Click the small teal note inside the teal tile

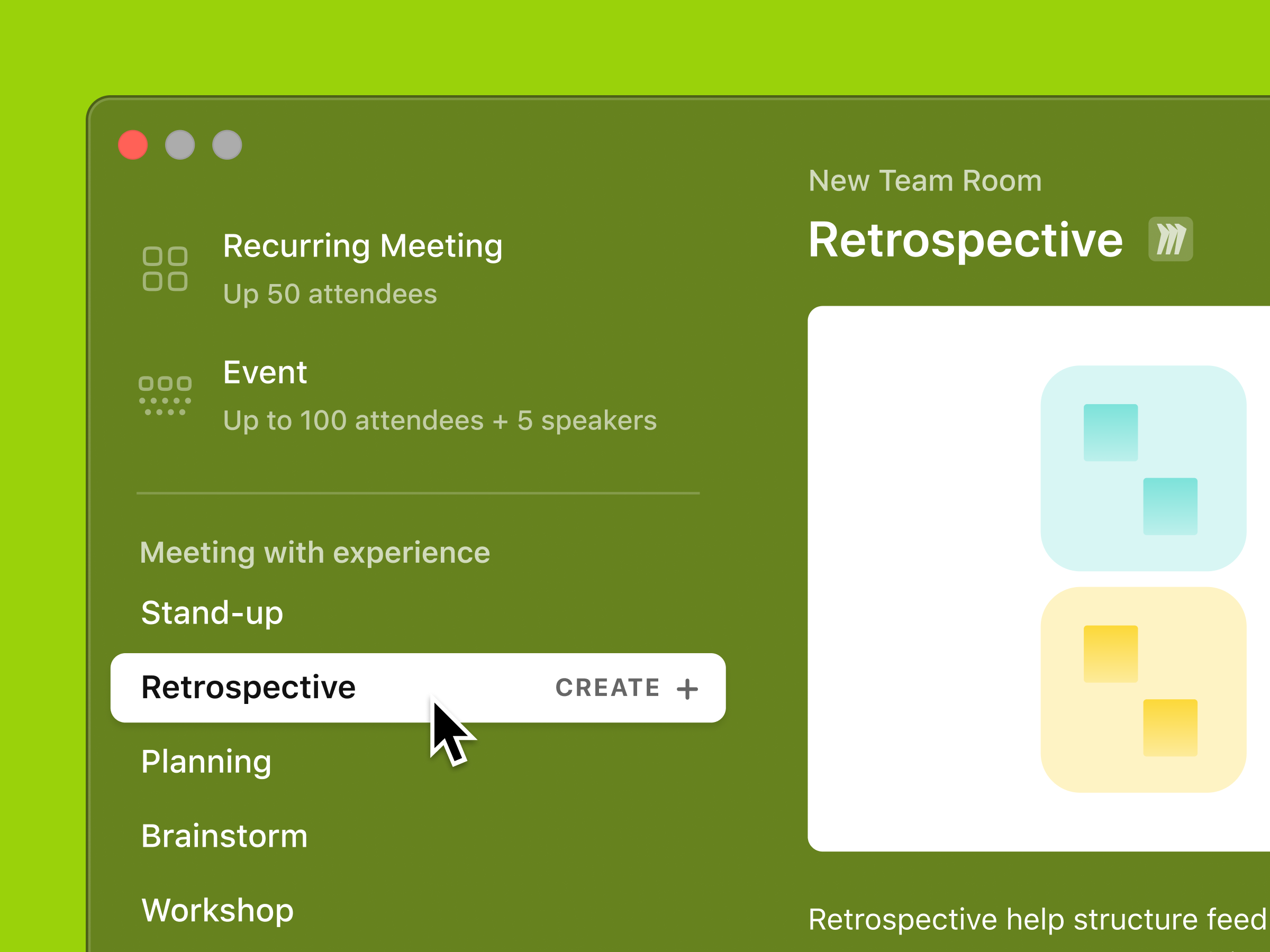pos(1110,434)
